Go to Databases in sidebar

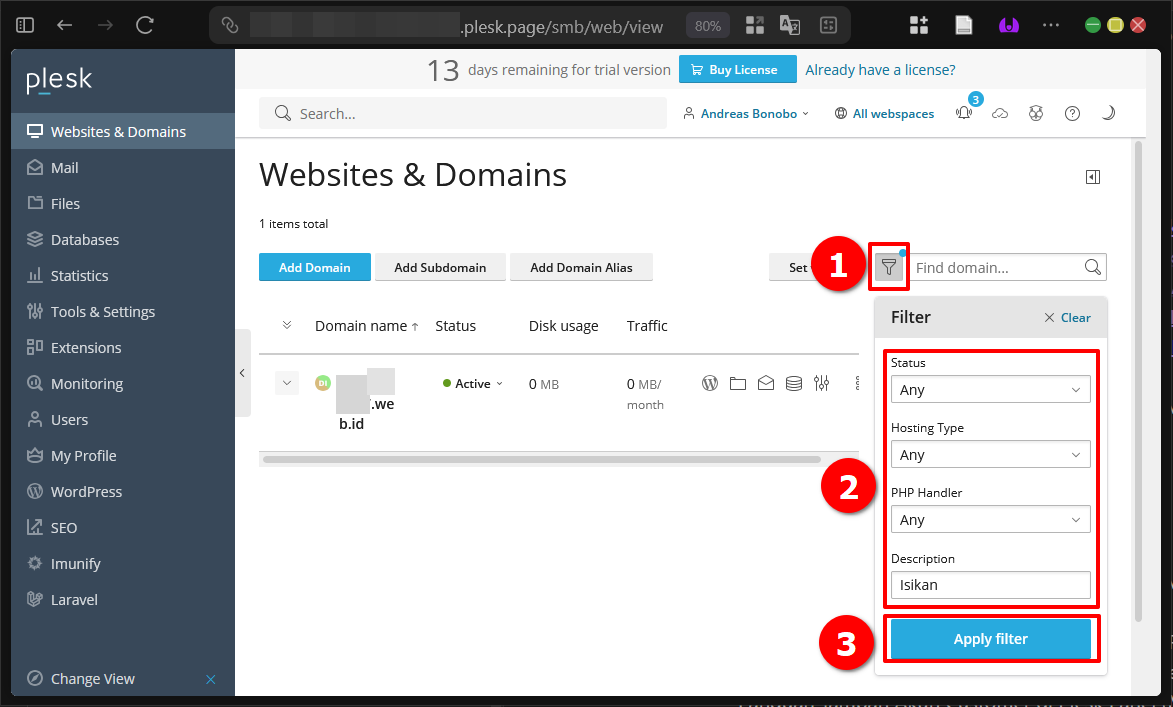click(x=85, y=240)
